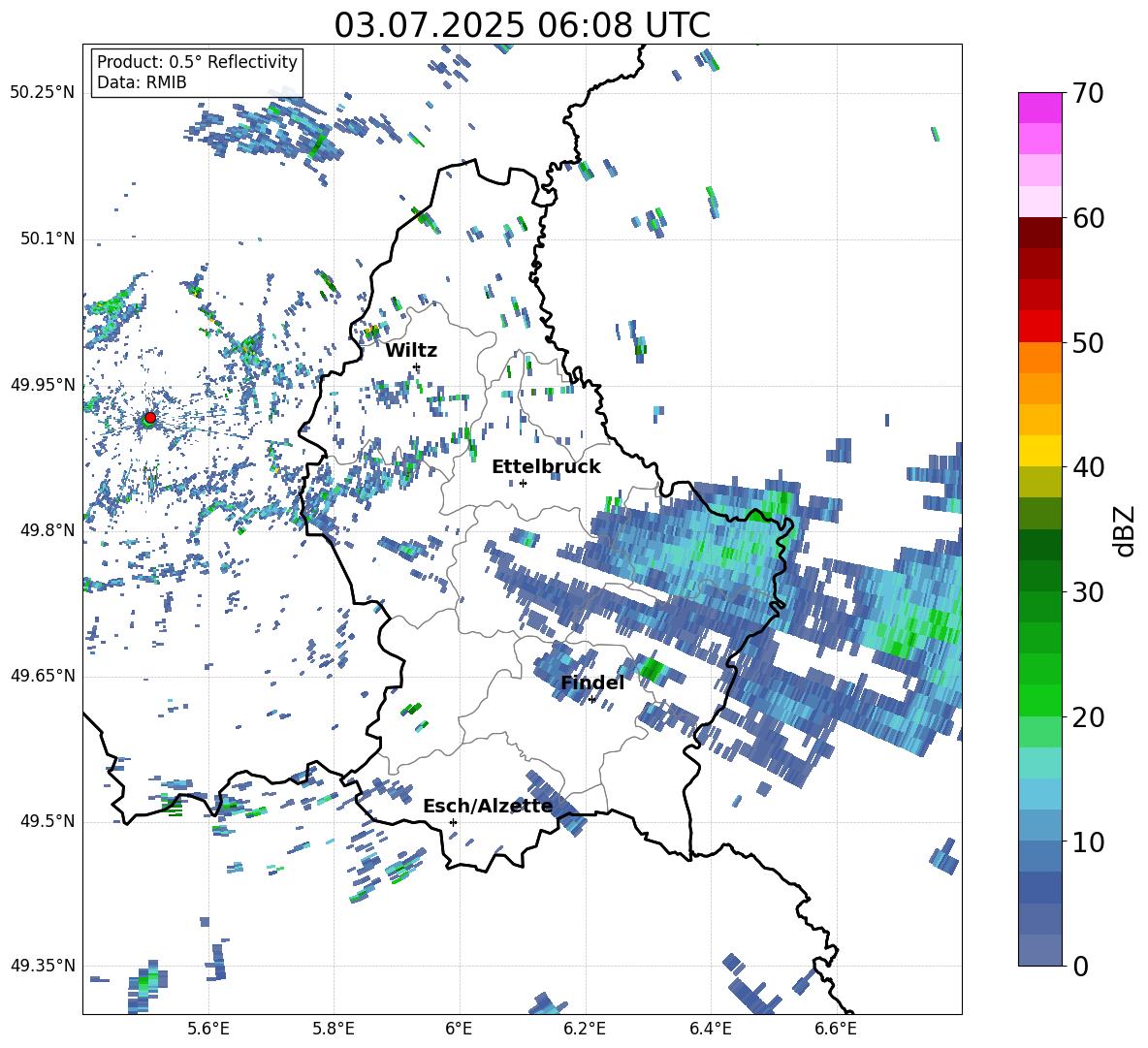Click the 49.5°N latitude label
Screen dimensions: 1148x1048
(48, 820)
